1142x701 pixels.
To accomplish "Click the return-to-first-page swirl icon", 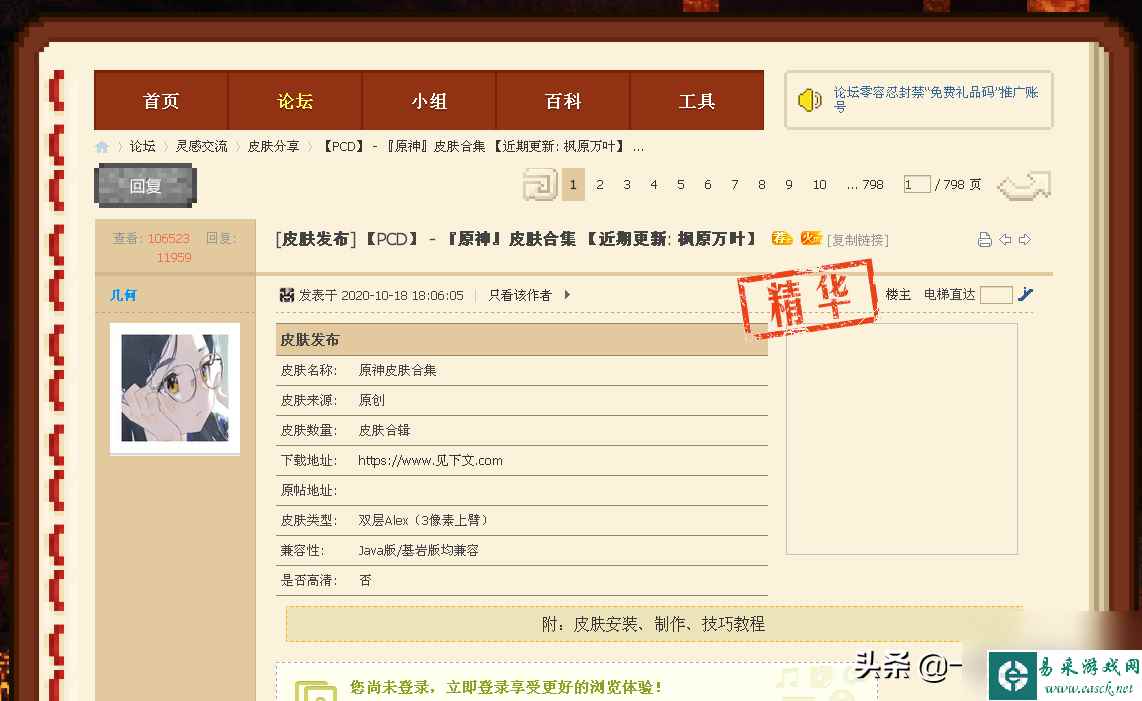I will (539, 184).
